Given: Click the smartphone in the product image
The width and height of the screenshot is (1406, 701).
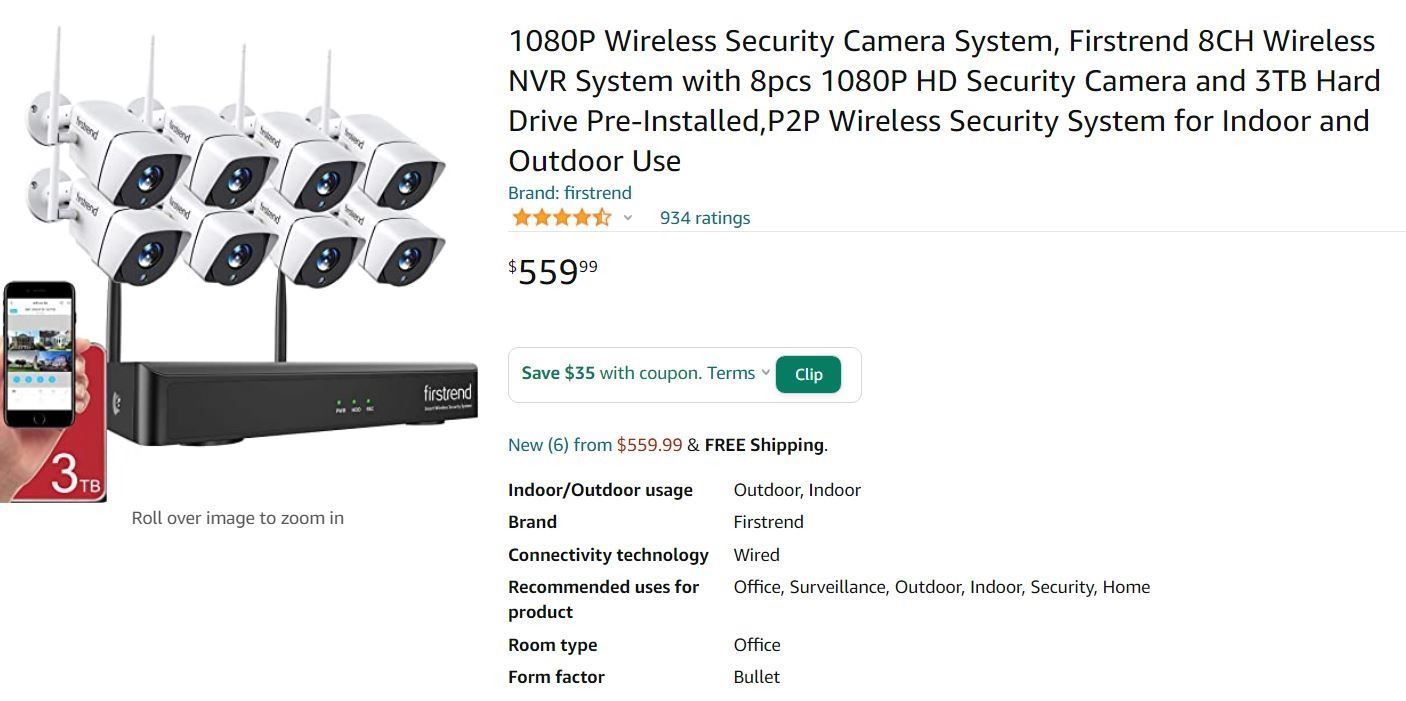Looking at the screenshot, I should click(40, 355).
